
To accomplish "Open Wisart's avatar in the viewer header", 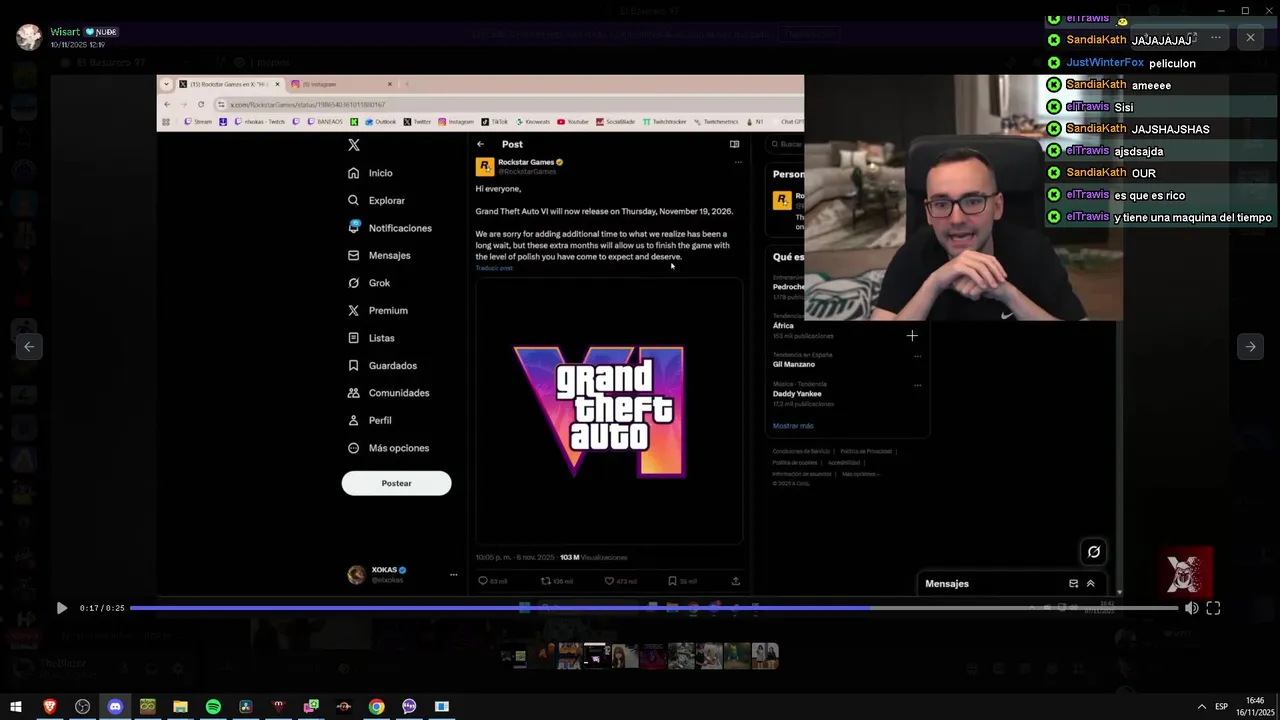I will pos(29,37).
